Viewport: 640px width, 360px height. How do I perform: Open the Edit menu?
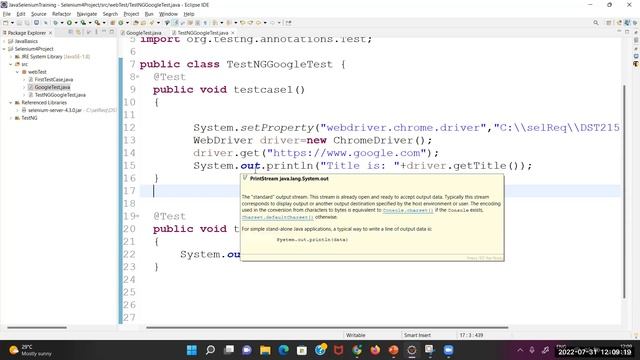(21, 14)
